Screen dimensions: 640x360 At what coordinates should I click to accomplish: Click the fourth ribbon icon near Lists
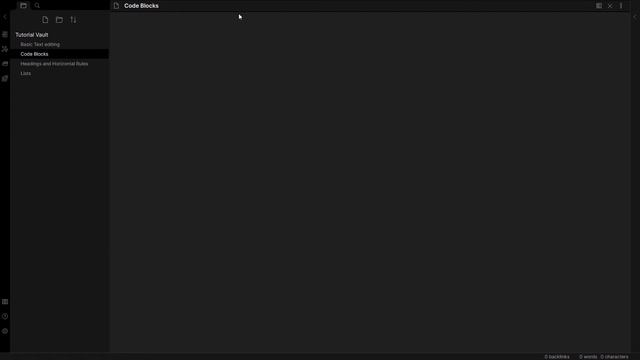point(5,78)
